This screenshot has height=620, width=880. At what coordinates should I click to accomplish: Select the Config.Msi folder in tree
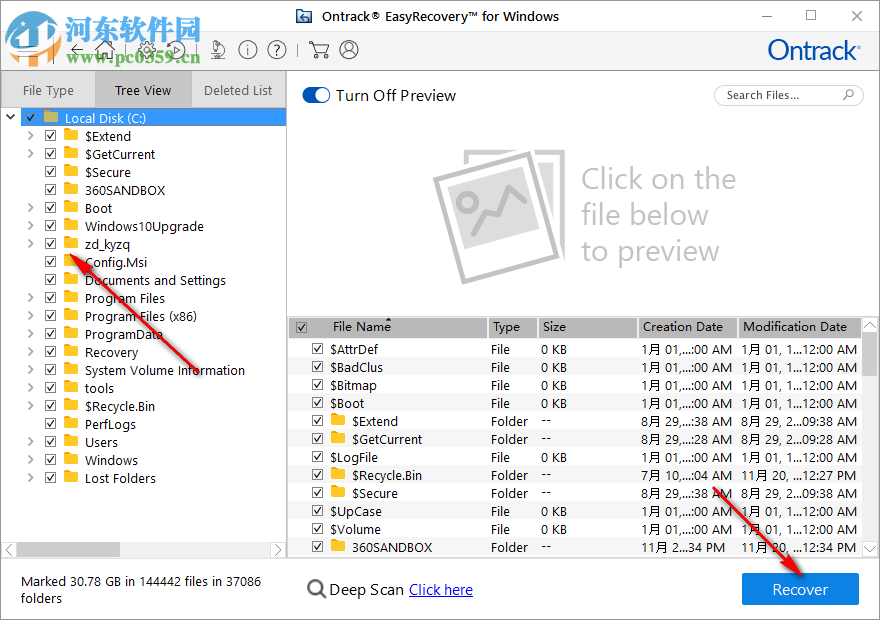[x=116, y=262]
